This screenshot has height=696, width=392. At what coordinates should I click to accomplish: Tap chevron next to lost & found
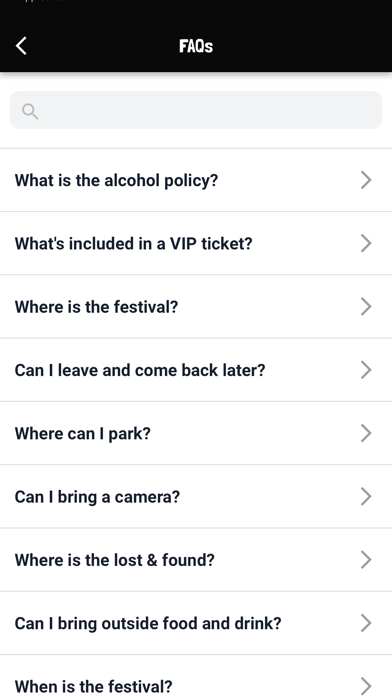pos(366,560)
